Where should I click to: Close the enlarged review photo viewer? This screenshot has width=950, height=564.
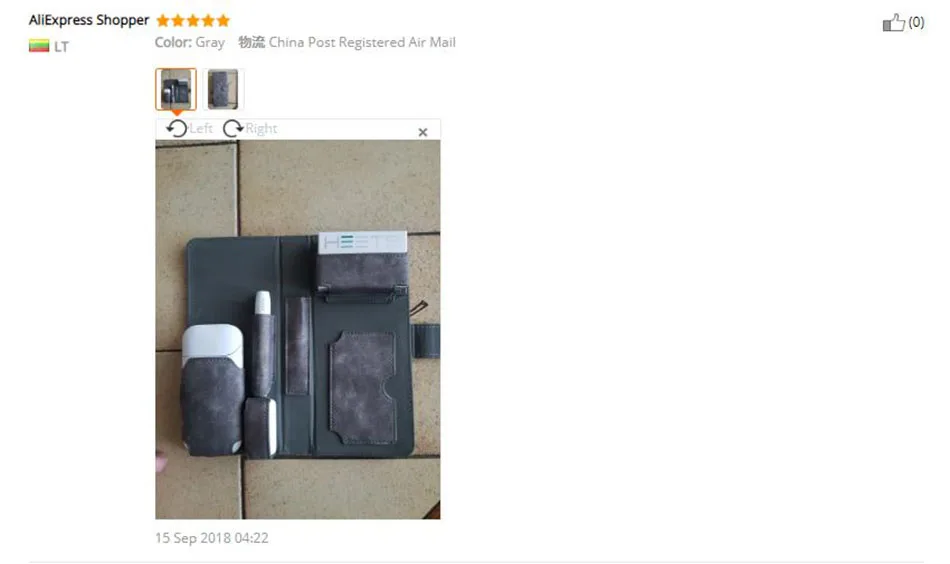[x=423, y=132]
